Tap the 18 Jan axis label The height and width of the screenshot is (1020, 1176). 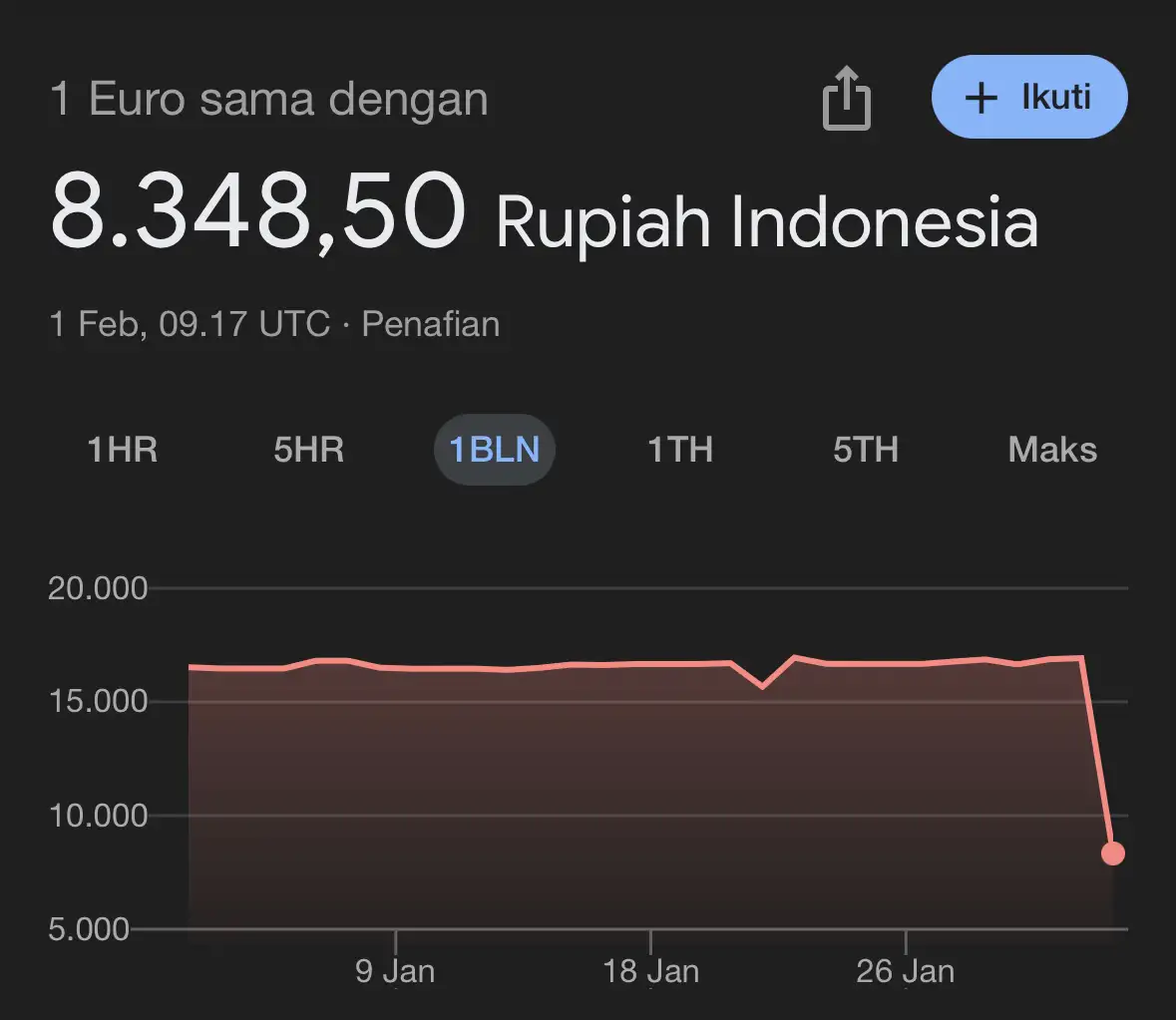(649, 970)
